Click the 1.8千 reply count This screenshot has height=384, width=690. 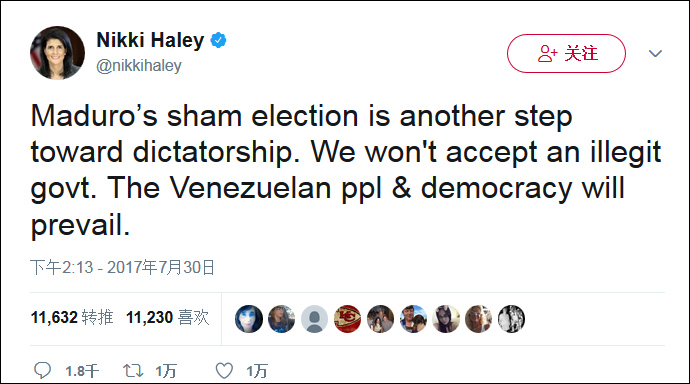pos(82,371)
